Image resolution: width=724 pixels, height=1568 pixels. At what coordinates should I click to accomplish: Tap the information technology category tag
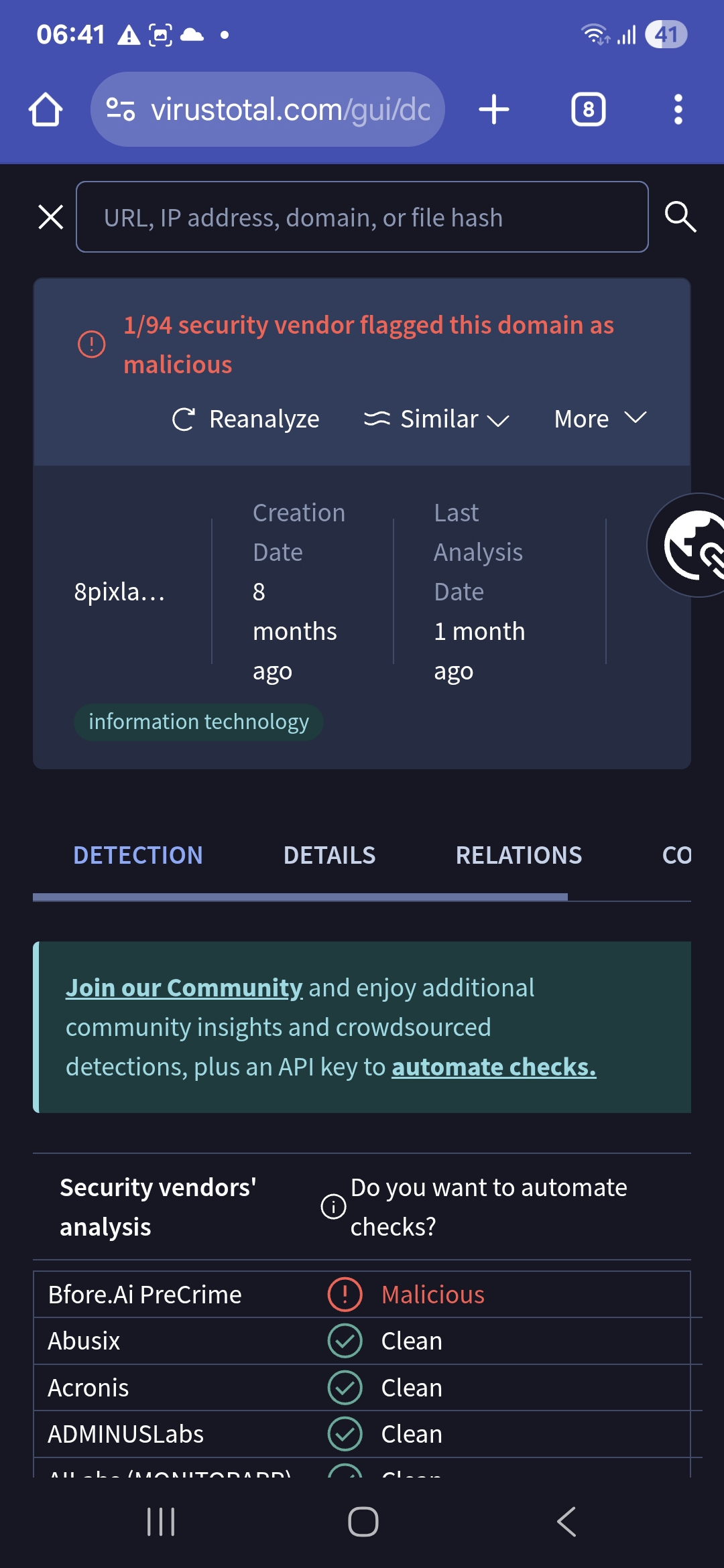click(198, 722)
